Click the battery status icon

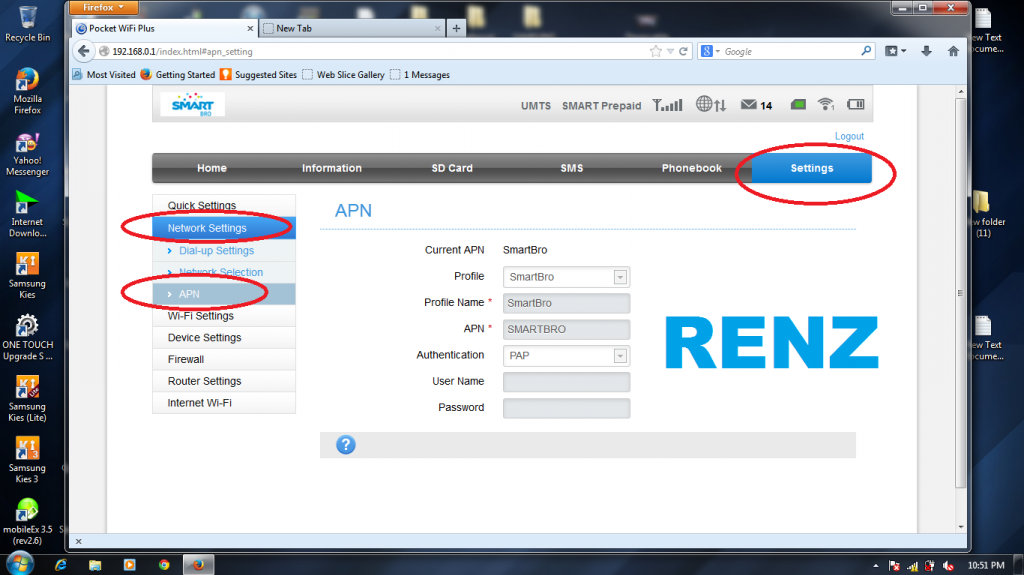coord(856,104)
